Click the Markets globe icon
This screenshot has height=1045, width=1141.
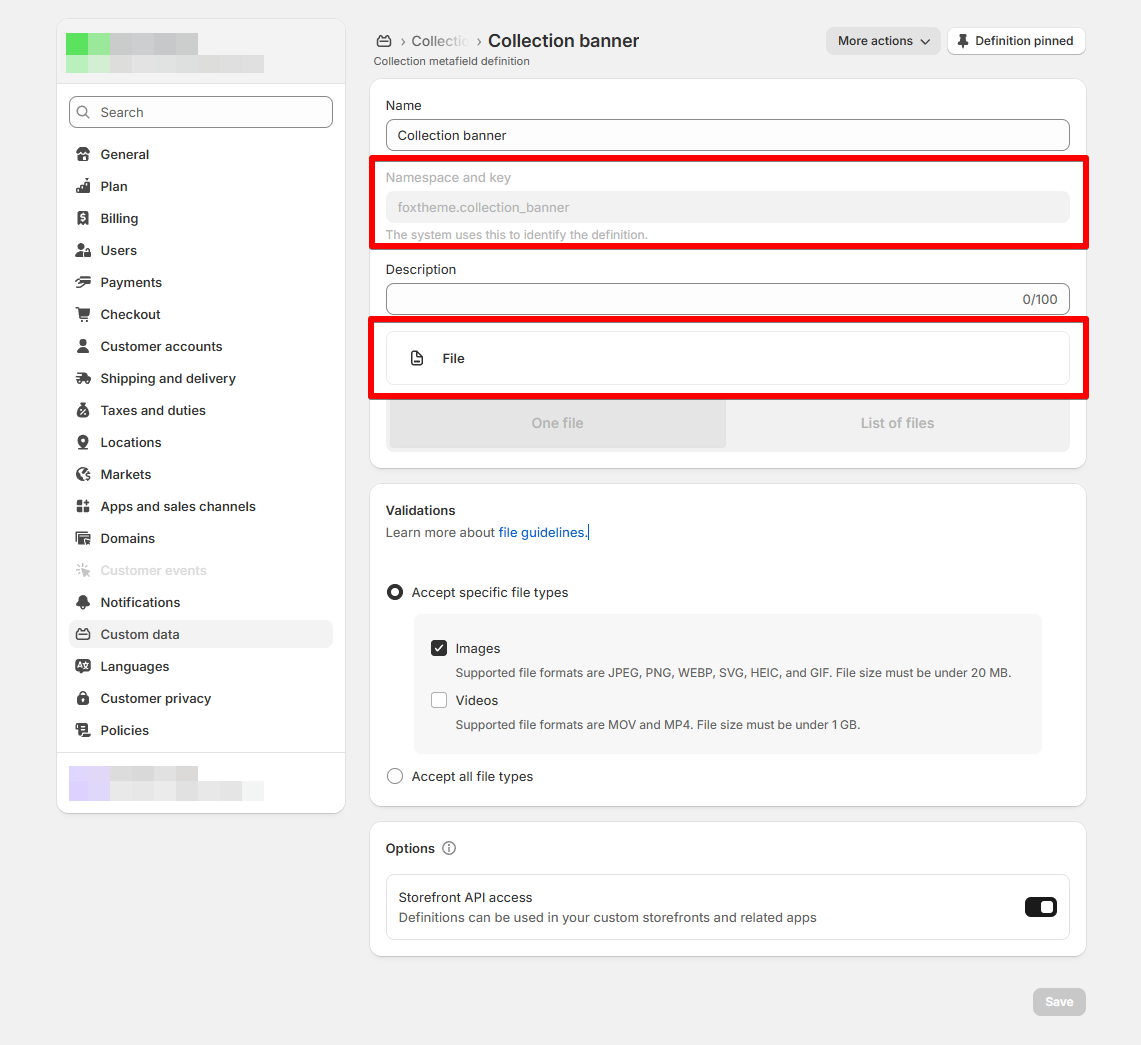(x=83, y=474)
